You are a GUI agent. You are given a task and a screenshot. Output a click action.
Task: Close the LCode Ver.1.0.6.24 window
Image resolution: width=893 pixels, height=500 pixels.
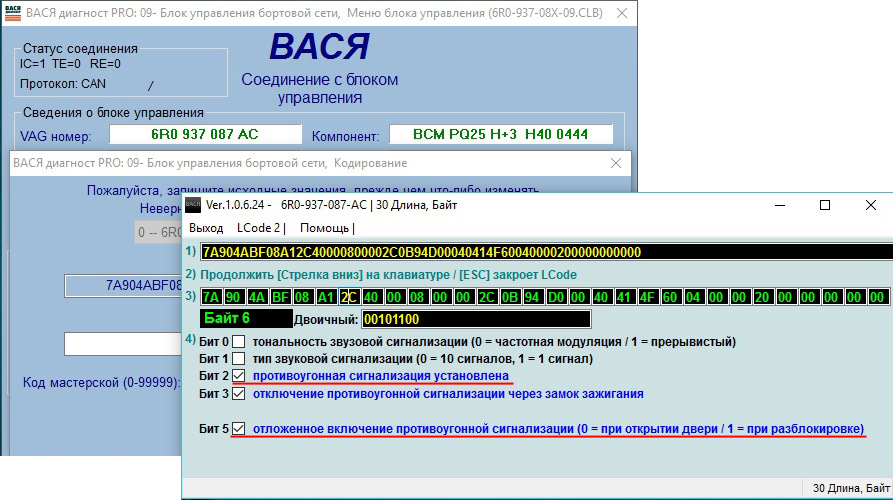pos(871,205)
